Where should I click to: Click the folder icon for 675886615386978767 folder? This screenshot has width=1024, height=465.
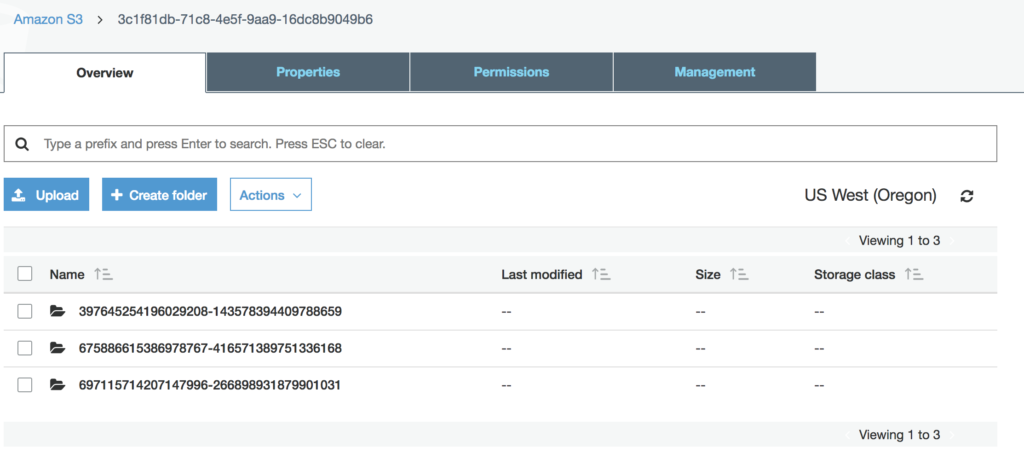click(x=57, y=348)
